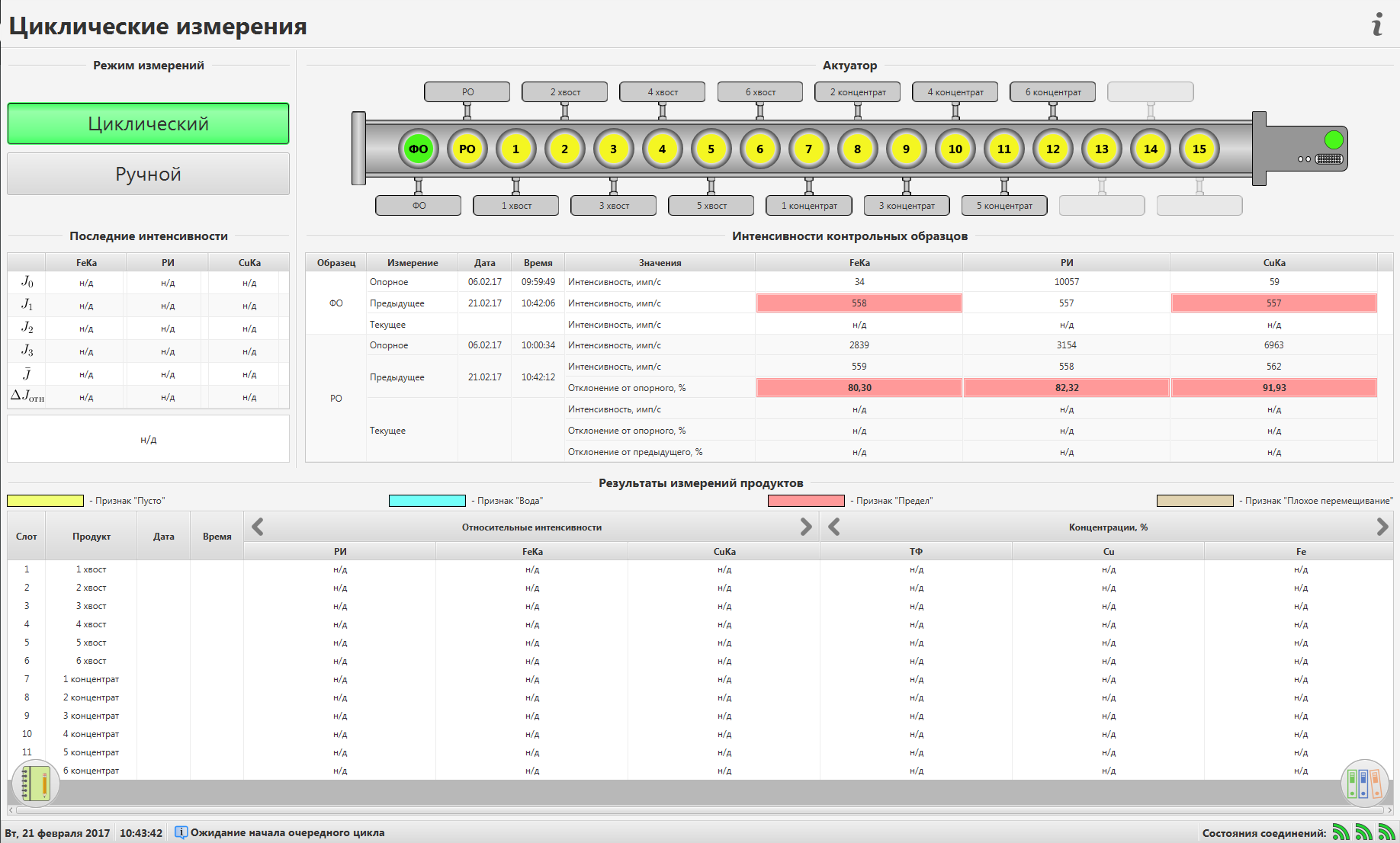Click the cyan 'Вода' legend color swatch

point(427,501)
